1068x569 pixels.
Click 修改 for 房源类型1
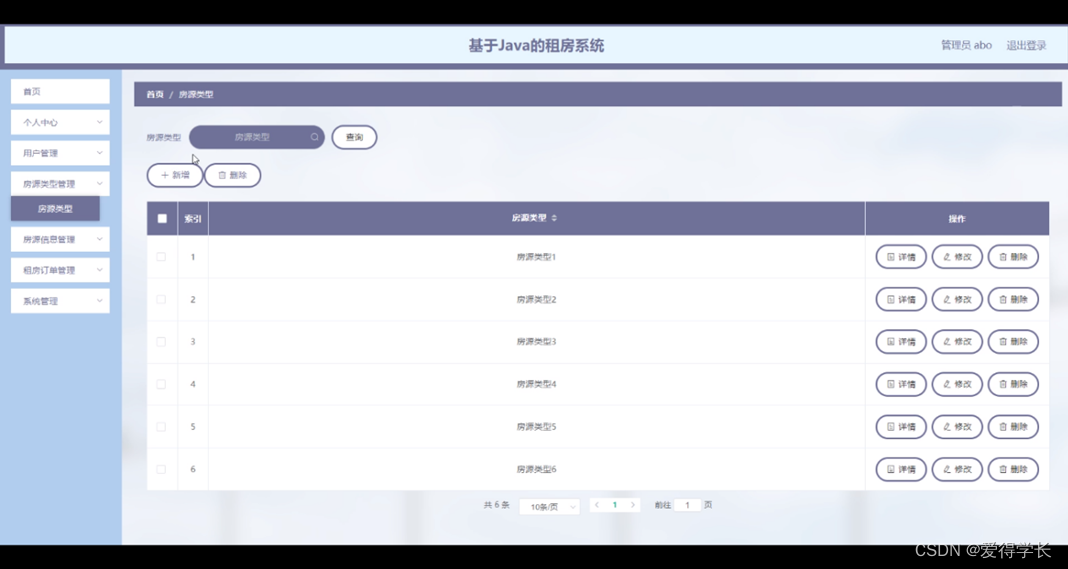click(x=957, y=257)
